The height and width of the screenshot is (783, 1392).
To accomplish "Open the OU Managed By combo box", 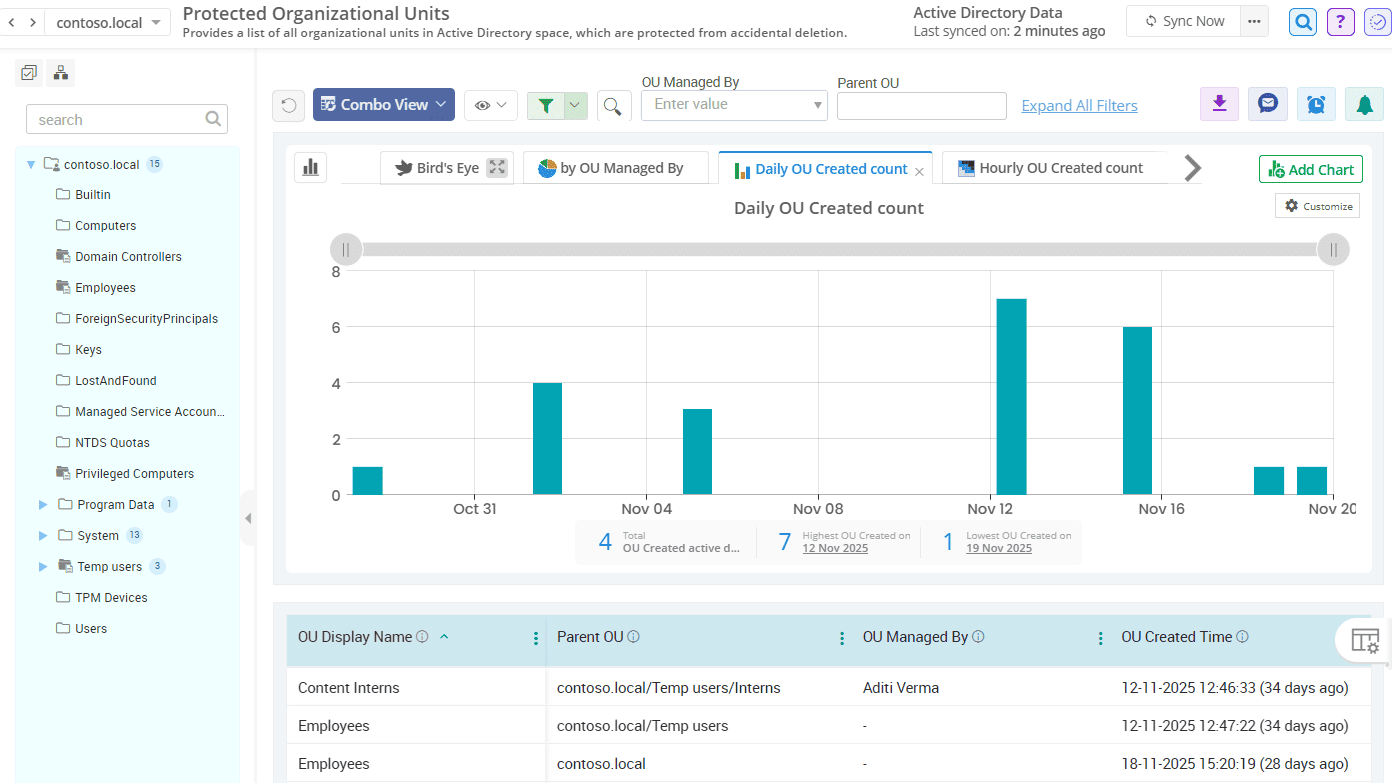I will (734, 105).
